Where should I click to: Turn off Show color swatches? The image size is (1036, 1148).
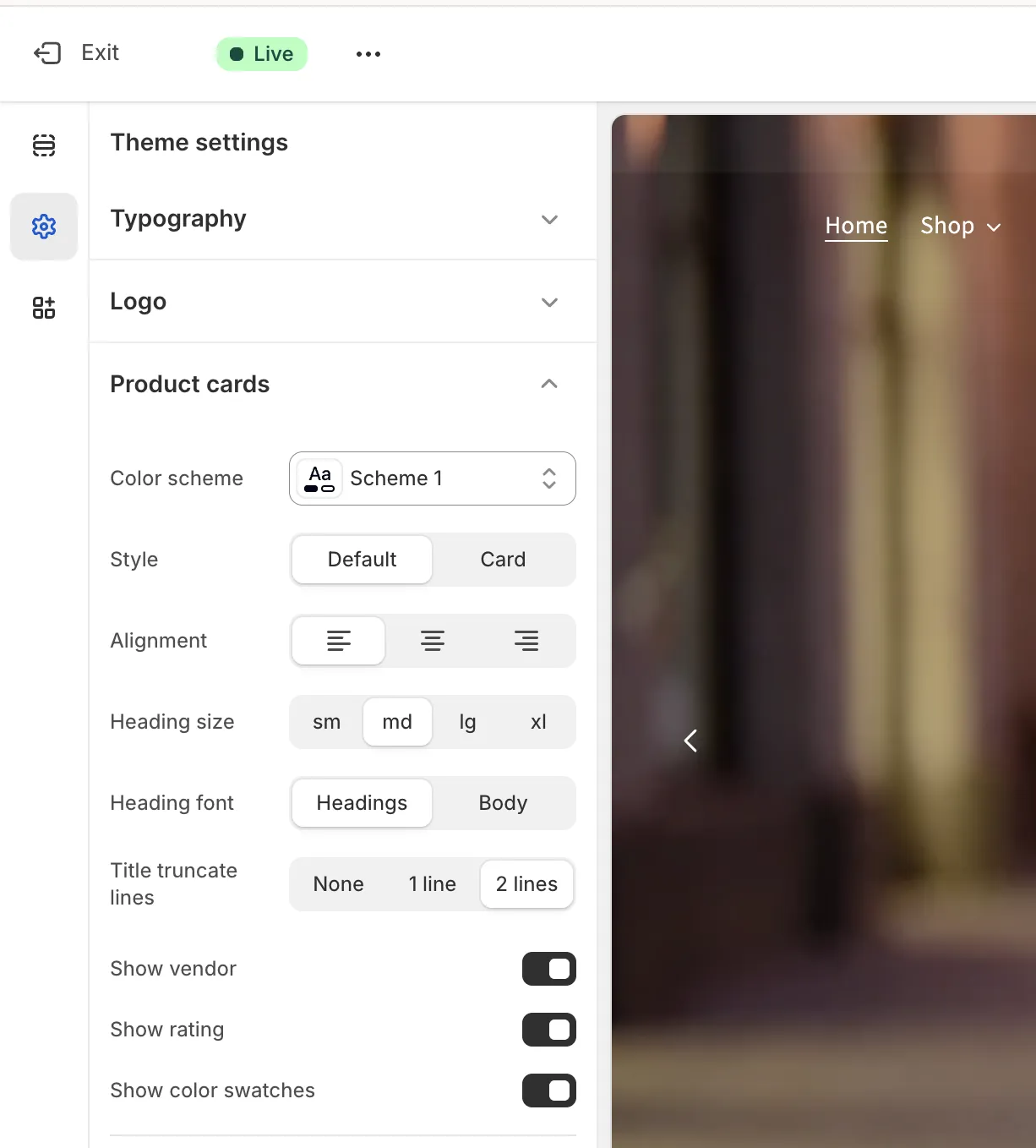(549, 1091)
